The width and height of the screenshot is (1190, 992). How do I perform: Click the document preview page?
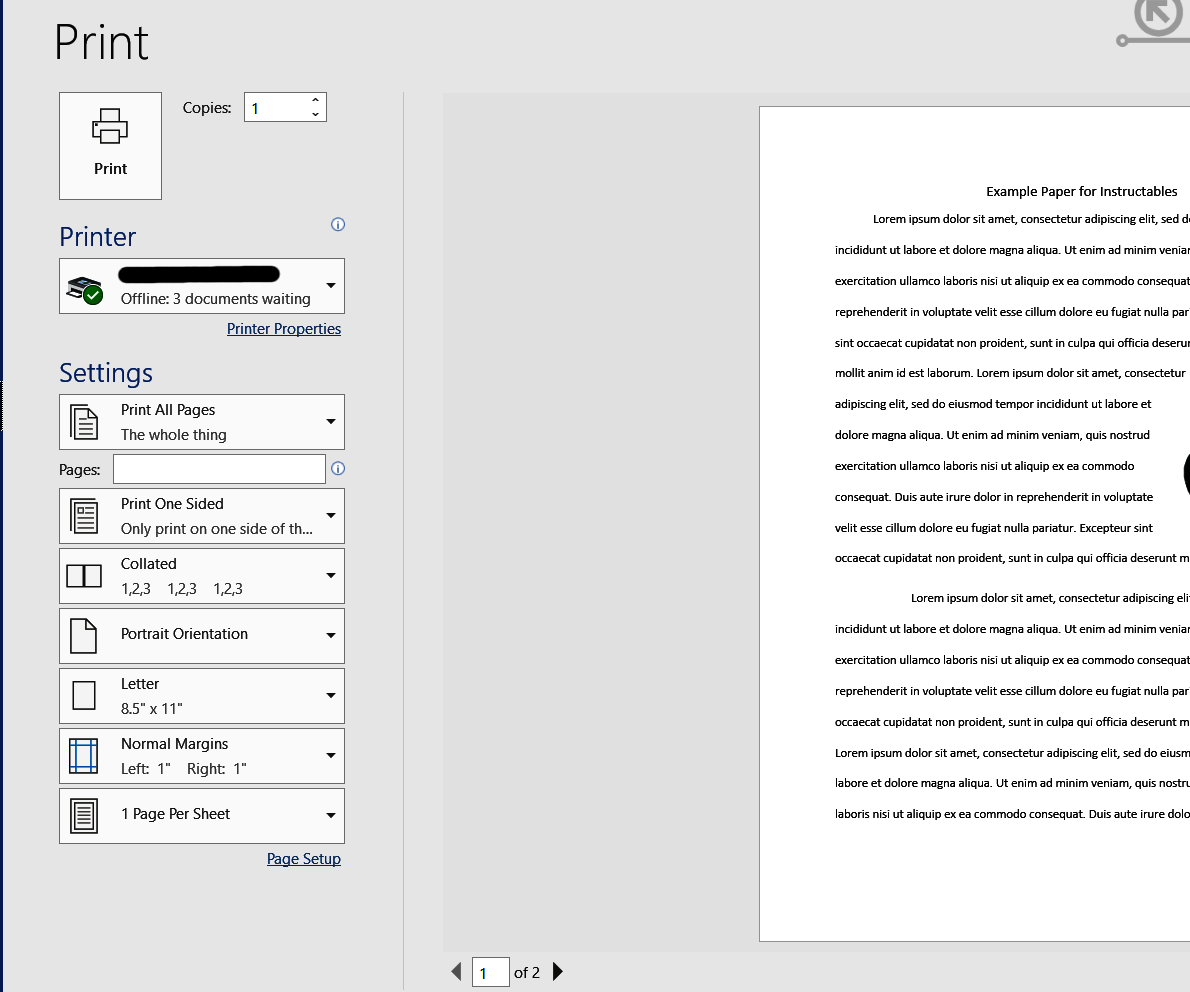coord(974,524)
